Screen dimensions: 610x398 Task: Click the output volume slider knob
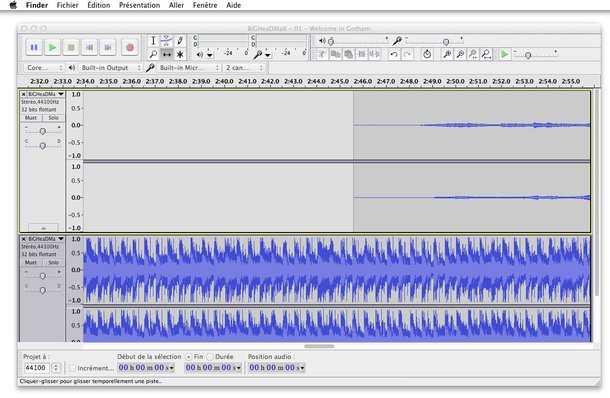point(331,42)
